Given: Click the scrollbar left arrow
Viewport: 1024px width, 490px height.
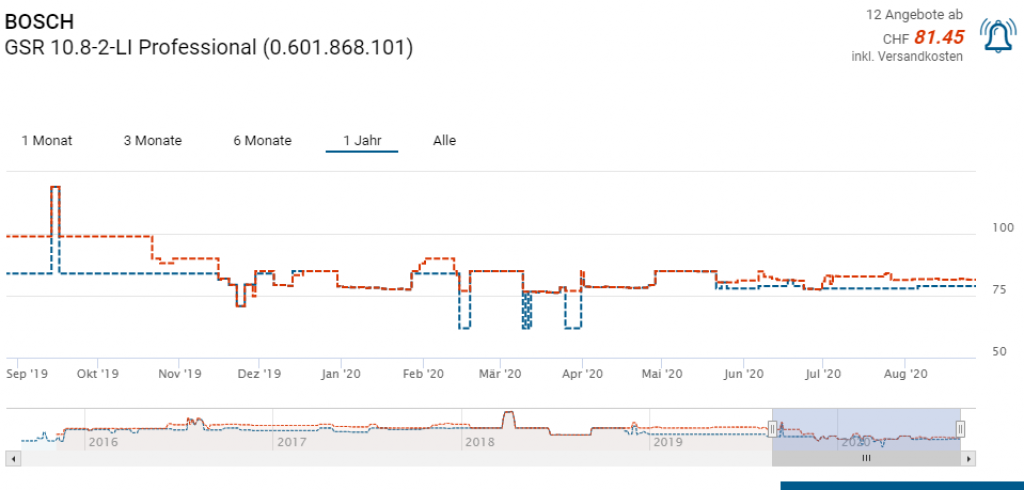Looking at the screenshot, I should (x=13, y=457).
